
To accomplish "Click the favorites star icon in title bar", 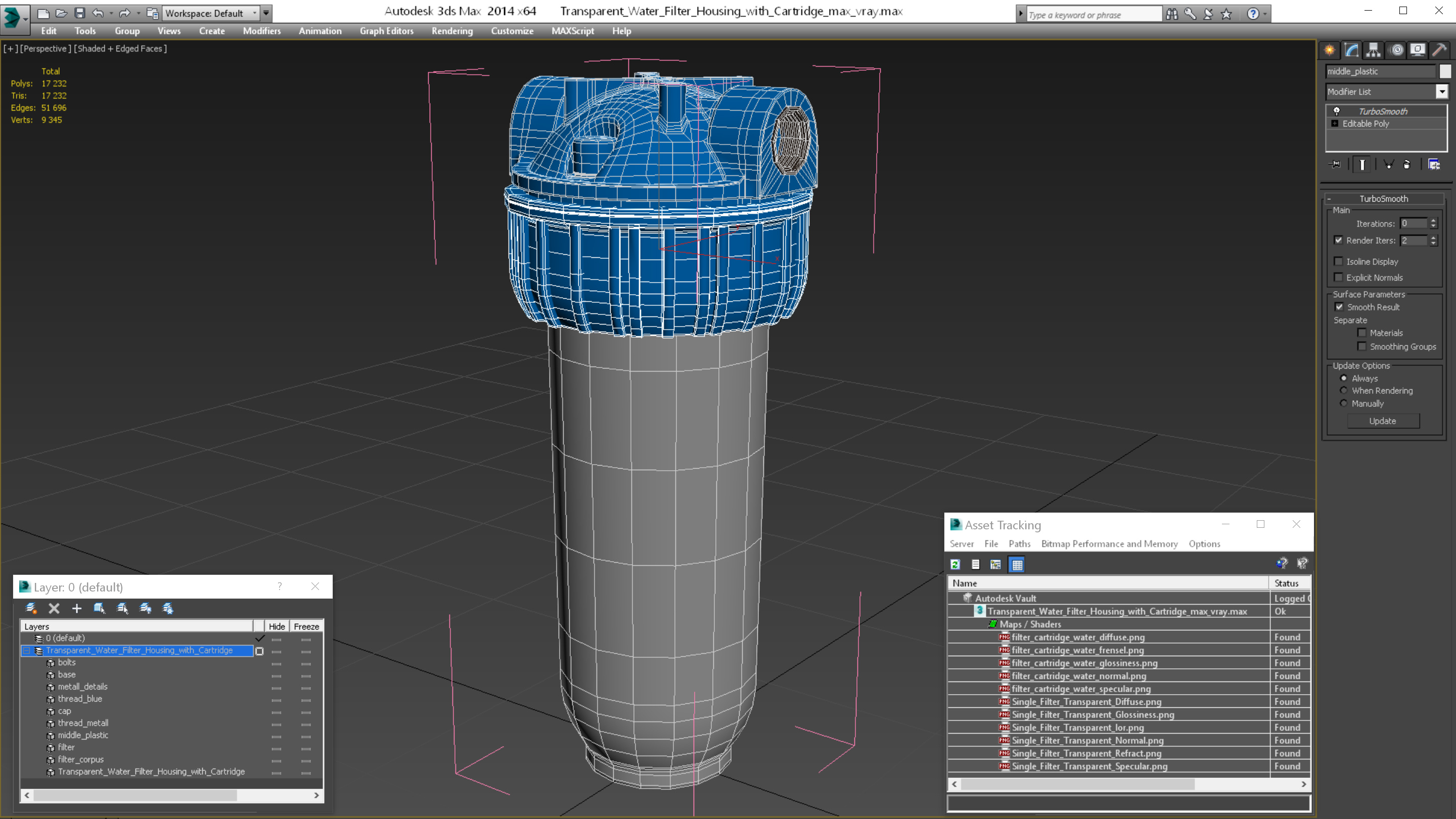I will coord(1226,14).
